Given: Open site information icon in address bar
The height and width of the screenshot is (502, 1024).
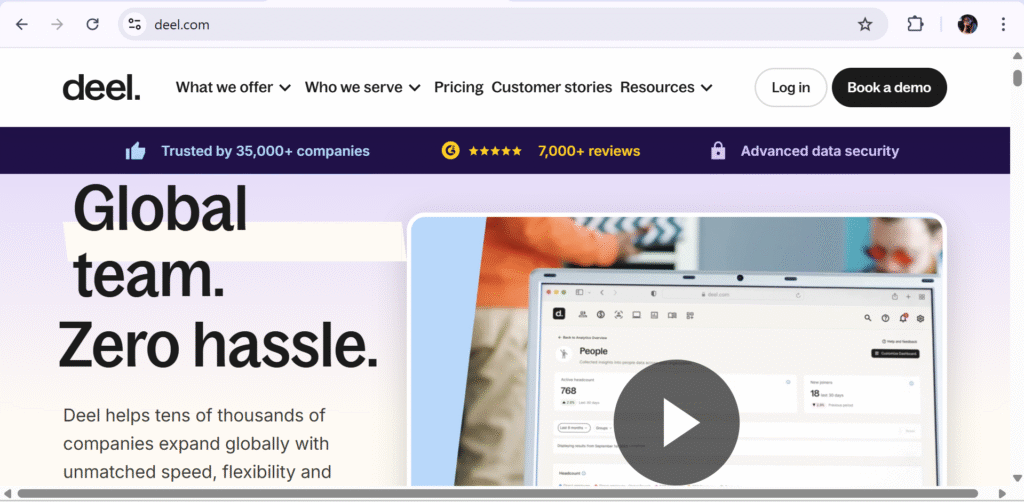Looking at the screenshot, I should coord(135,25).
